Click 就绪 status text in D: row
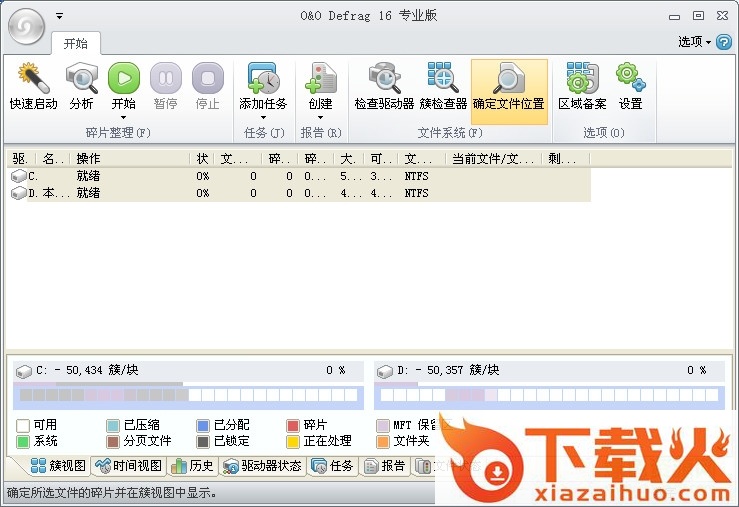The height and width of the screenshot is (507, 739). pyautogui.click(x=88, y=193)
